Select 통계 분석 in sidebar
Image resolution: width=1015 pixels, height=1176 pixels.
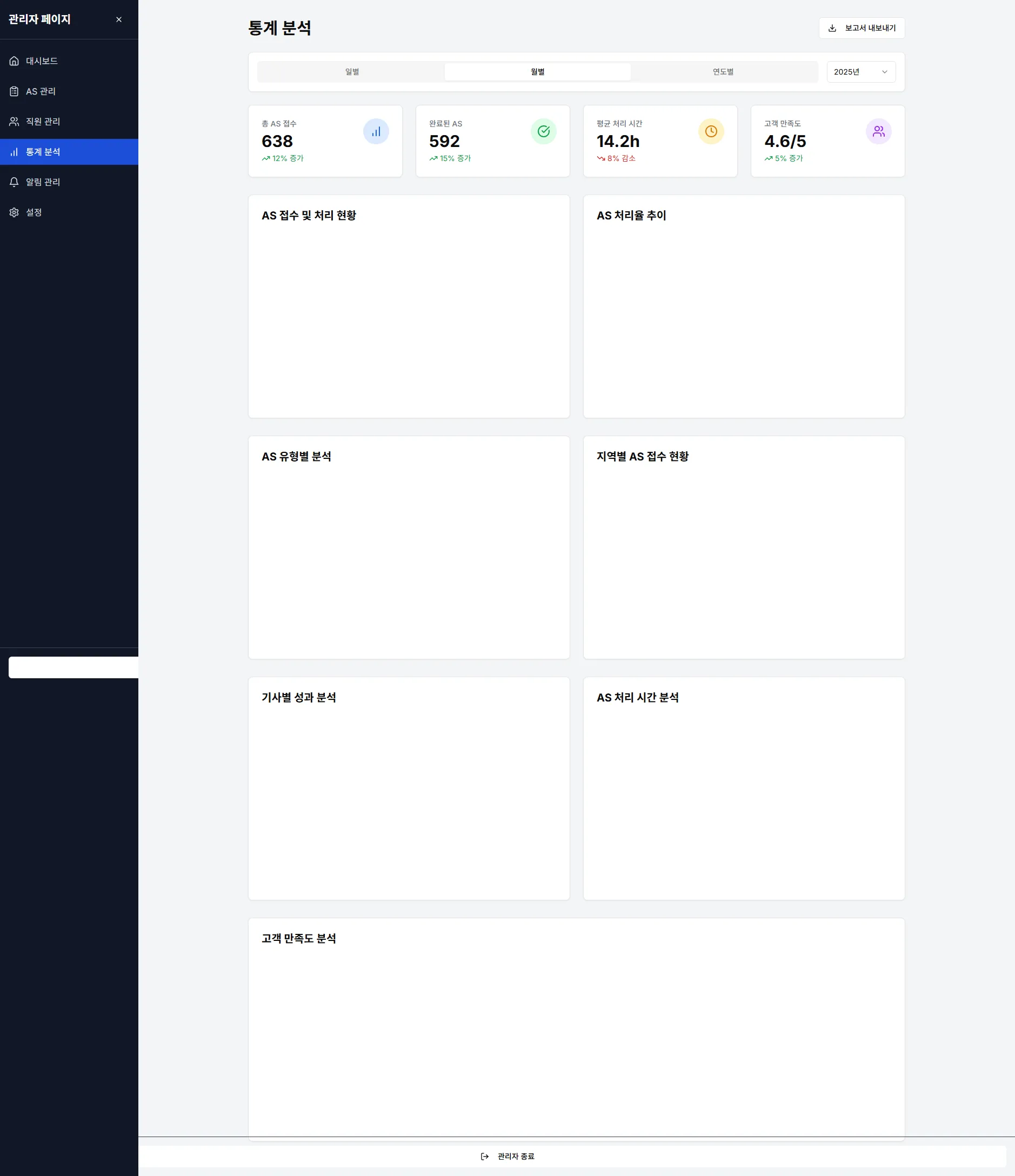pos(69,152)
